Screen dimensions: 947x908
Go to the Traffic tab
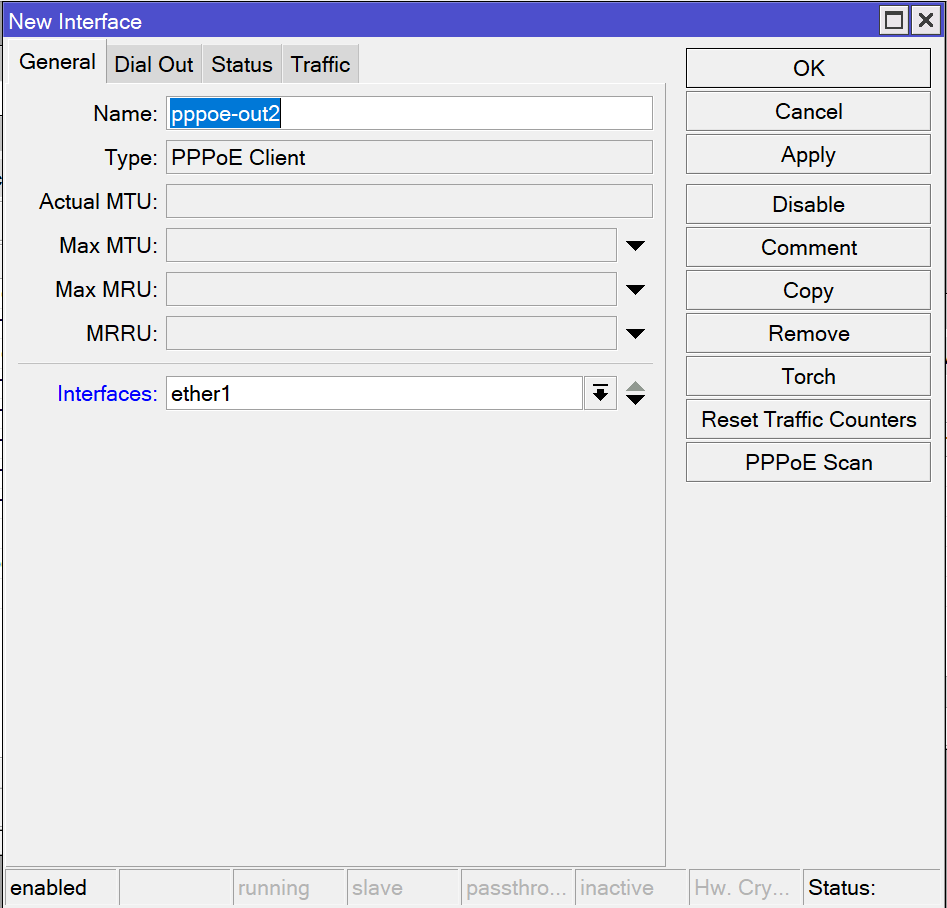[x=320, y=65]
